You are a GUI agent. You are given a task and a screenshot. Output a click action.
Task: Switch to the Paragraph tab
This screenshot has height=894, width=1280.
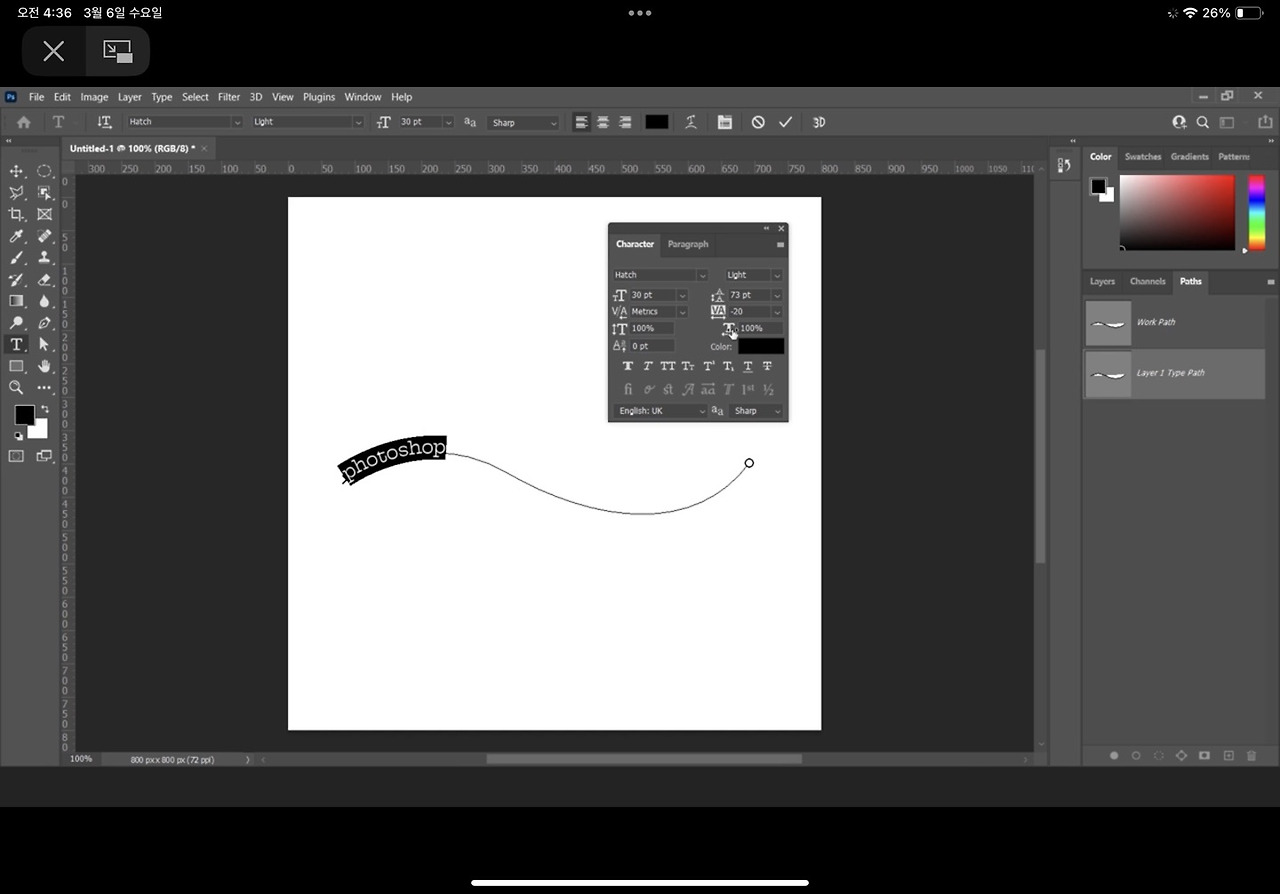pyautogui.click(x=688, y=244)
